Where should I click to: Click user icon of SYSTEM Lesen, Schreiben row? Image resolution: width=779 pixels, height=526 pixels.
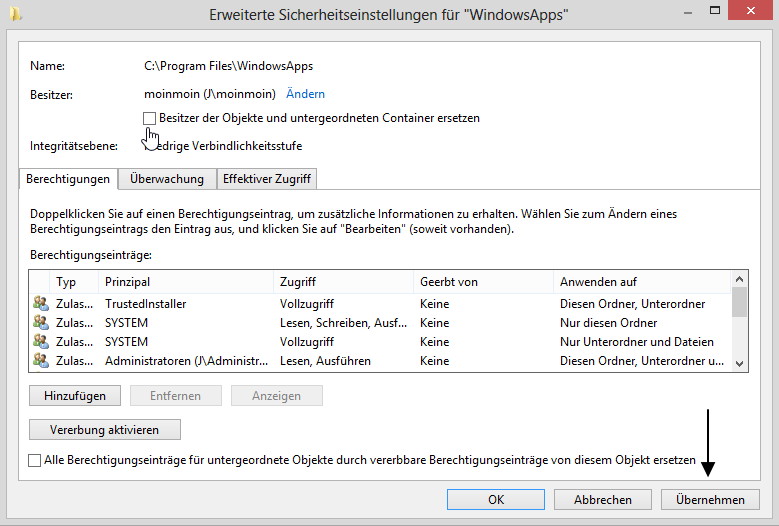coord(41,323)
